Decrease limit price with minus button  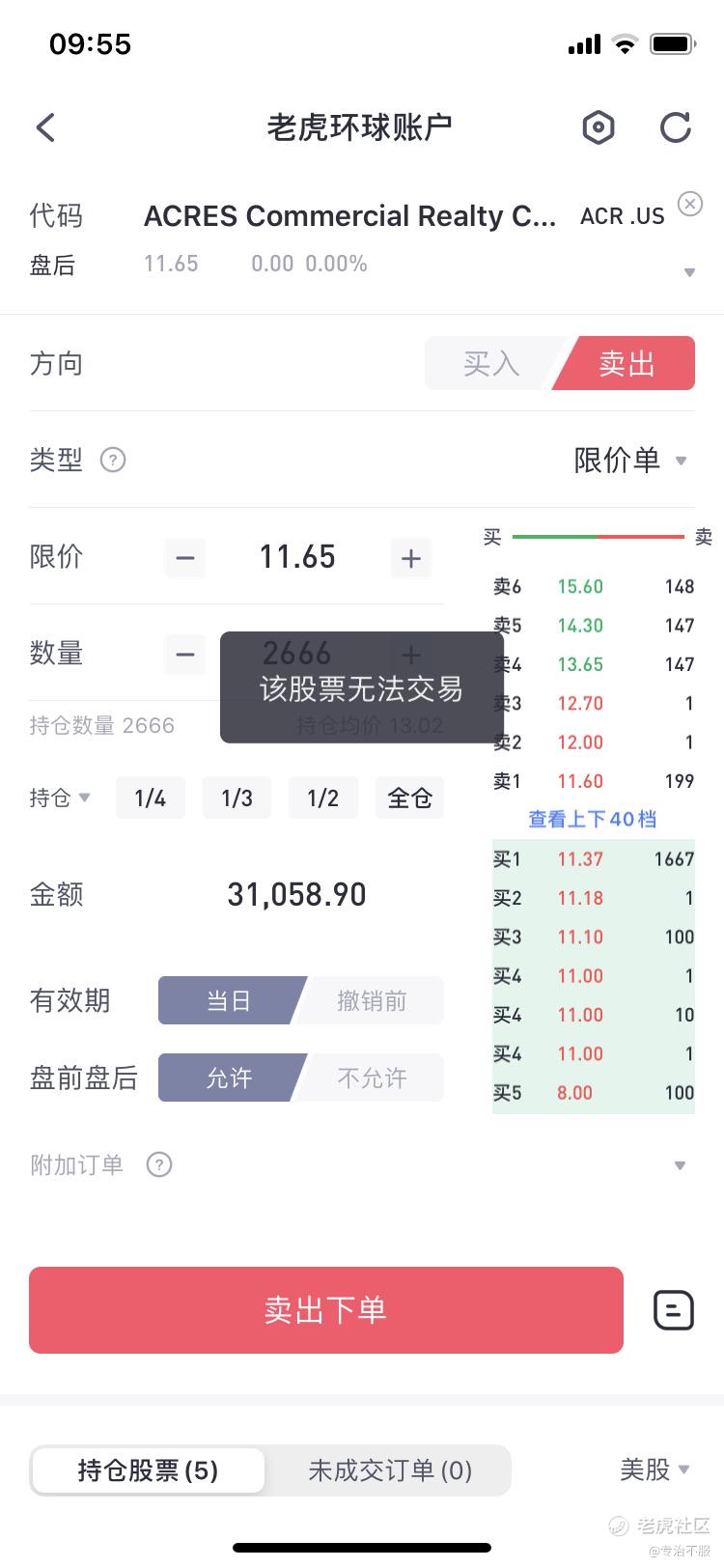185,557
